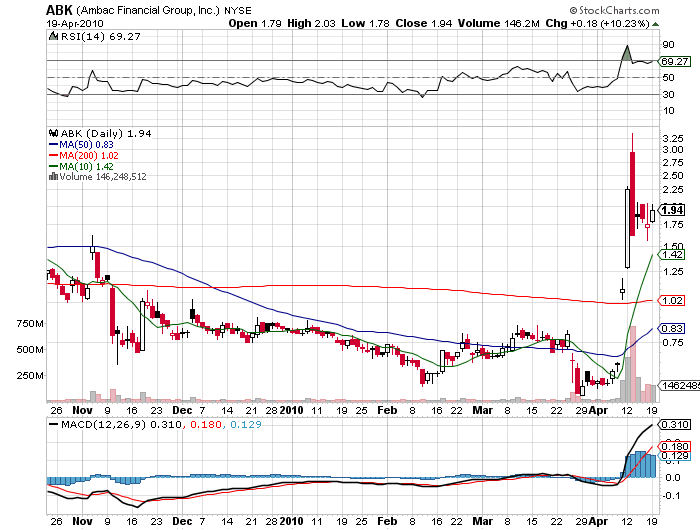700x530 pixels.
Task: Click the Dec label on the MACD panel date axis
Action: coord(182,521)
